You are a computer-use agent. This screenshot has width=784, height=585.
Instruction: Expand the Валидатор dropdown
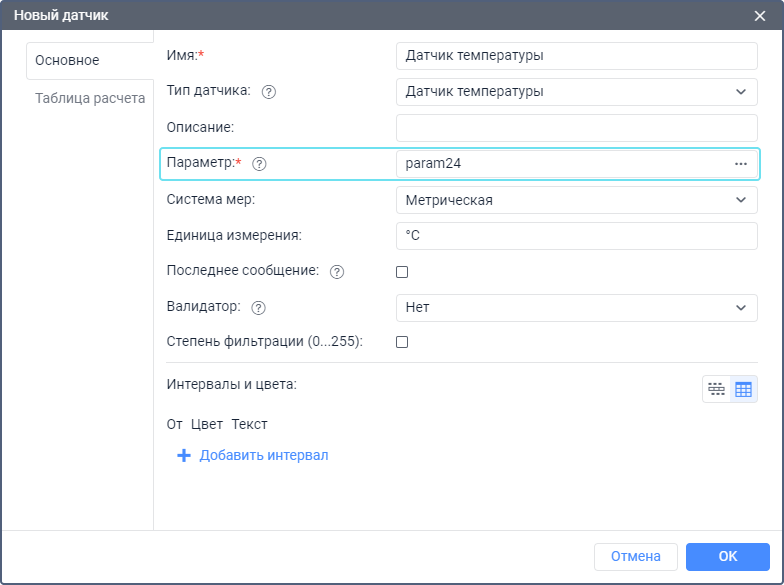[x=576, y=308]
